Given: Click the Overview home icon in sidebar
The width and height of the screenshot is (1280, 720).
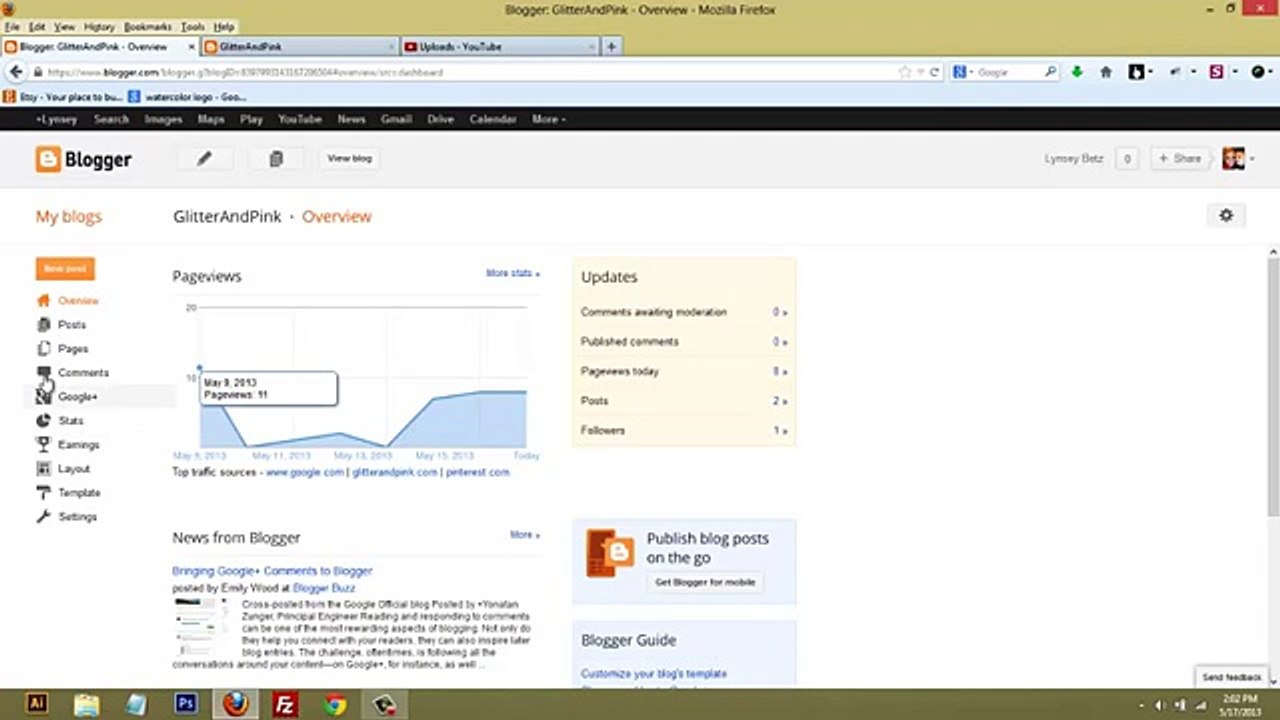Looking at the screenshot, I should (43, 300).
